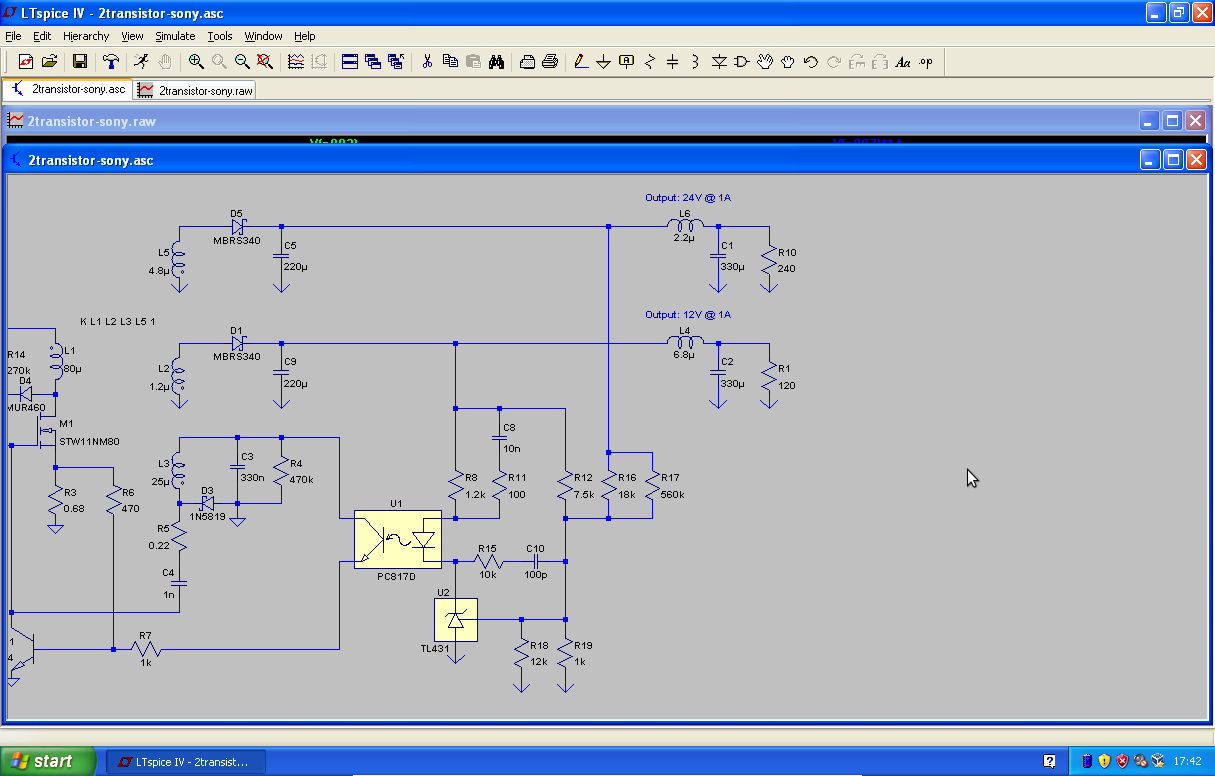Select the Draw Wire pencil tool

click(x=581, y=62)
